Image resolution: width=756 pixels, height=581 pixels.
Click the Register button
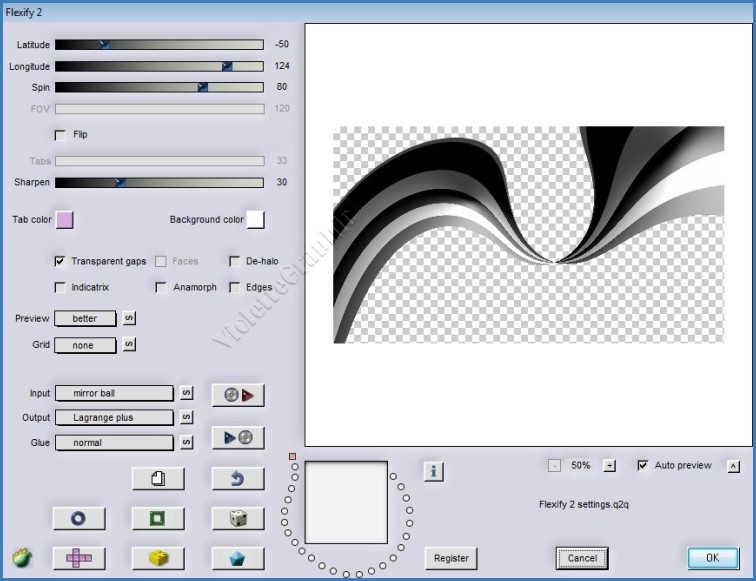(x=451, y=558)
